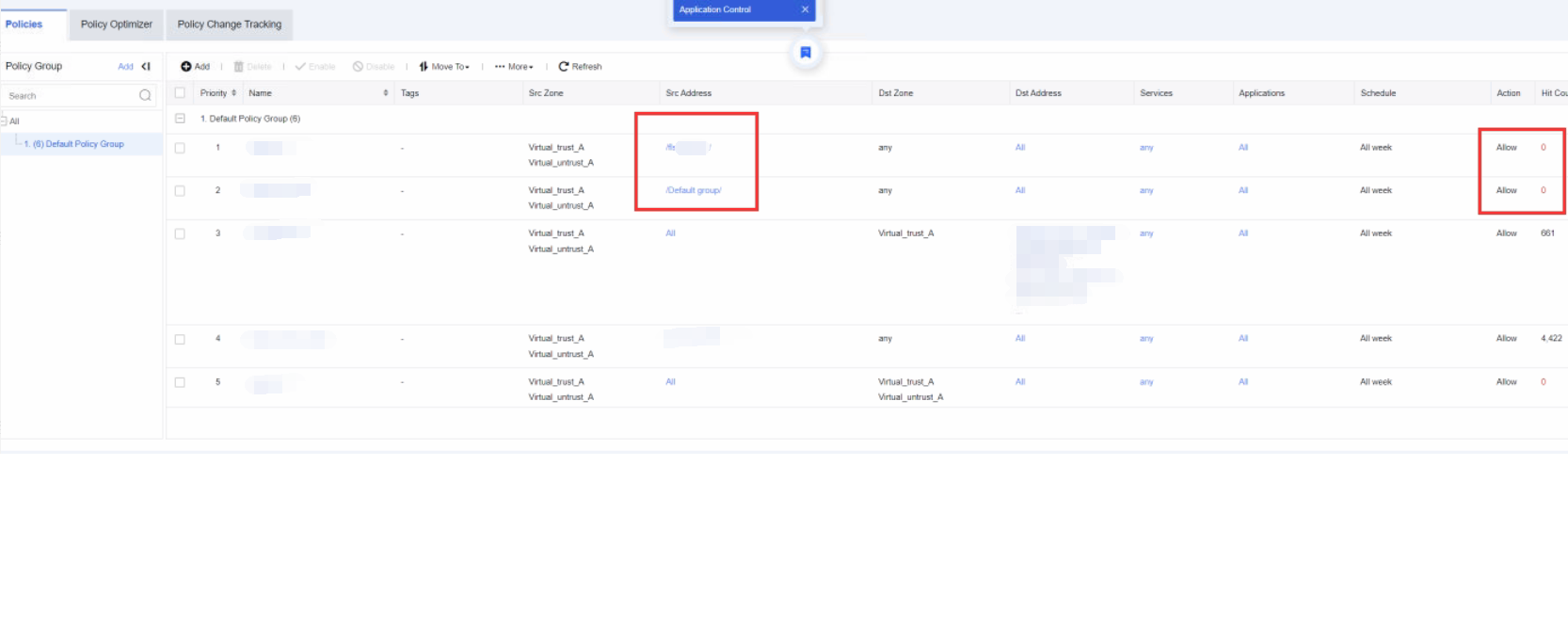
Task: Click the blue bookmark floating icon
Action: click(806, 53)
